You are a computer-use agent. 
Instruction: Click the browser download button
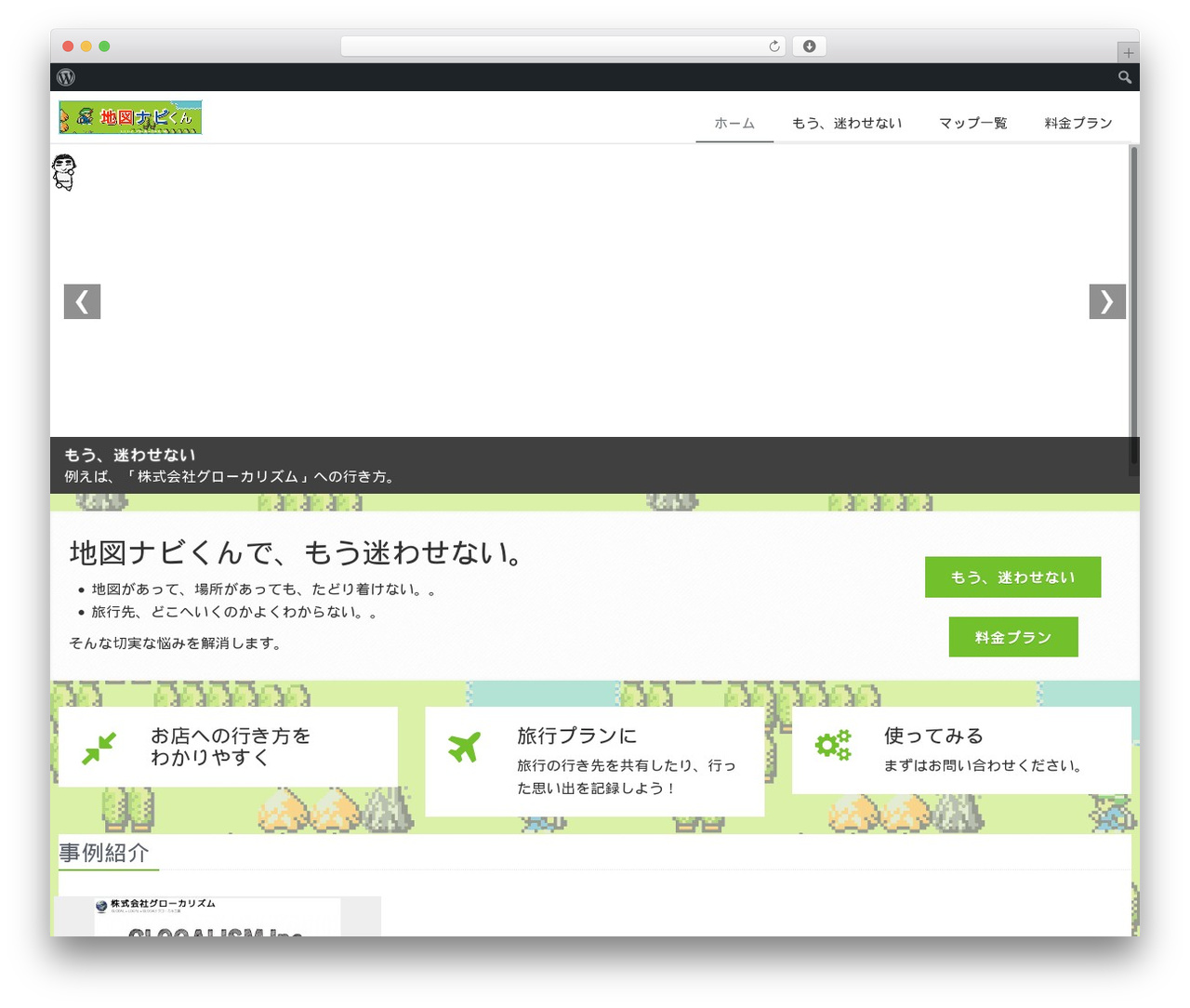click(809, 46)
